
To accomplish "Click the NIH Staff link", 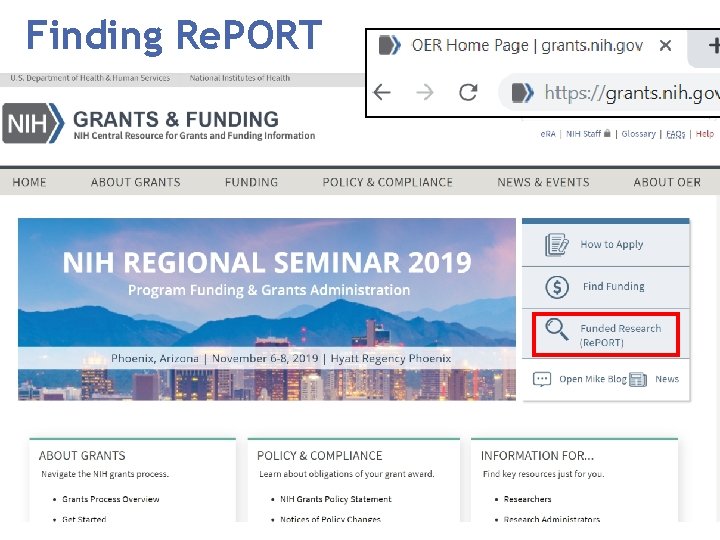I will point(583,134).
